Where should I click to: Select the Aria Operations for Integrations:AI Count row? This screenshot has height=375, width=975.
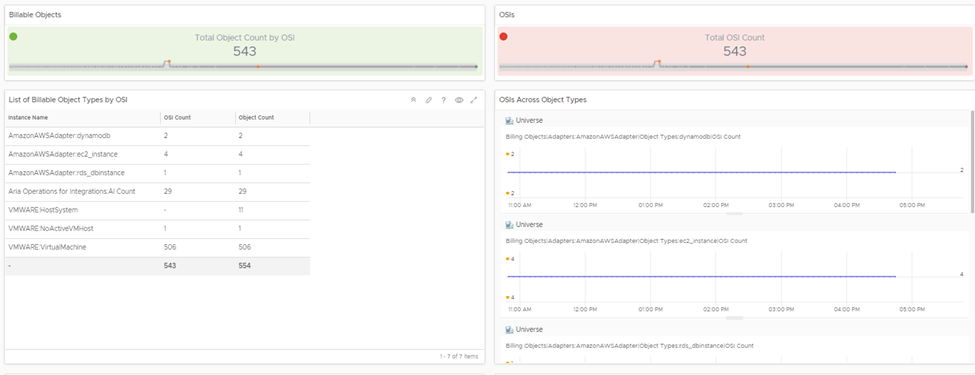[x=157, y=192]
